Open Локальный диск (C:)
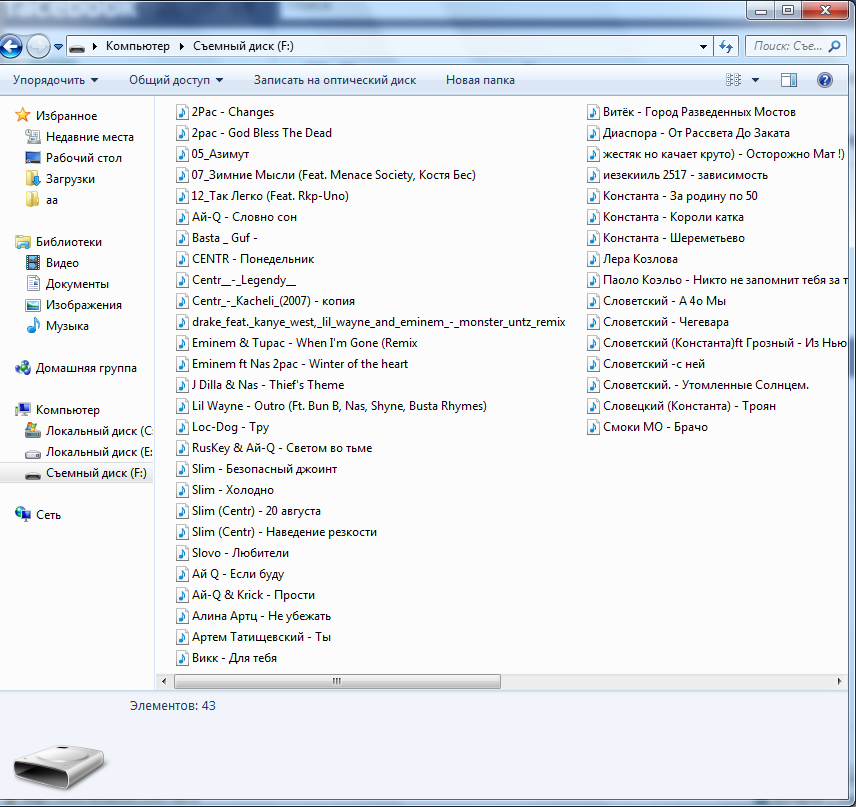 coord(99,431)
